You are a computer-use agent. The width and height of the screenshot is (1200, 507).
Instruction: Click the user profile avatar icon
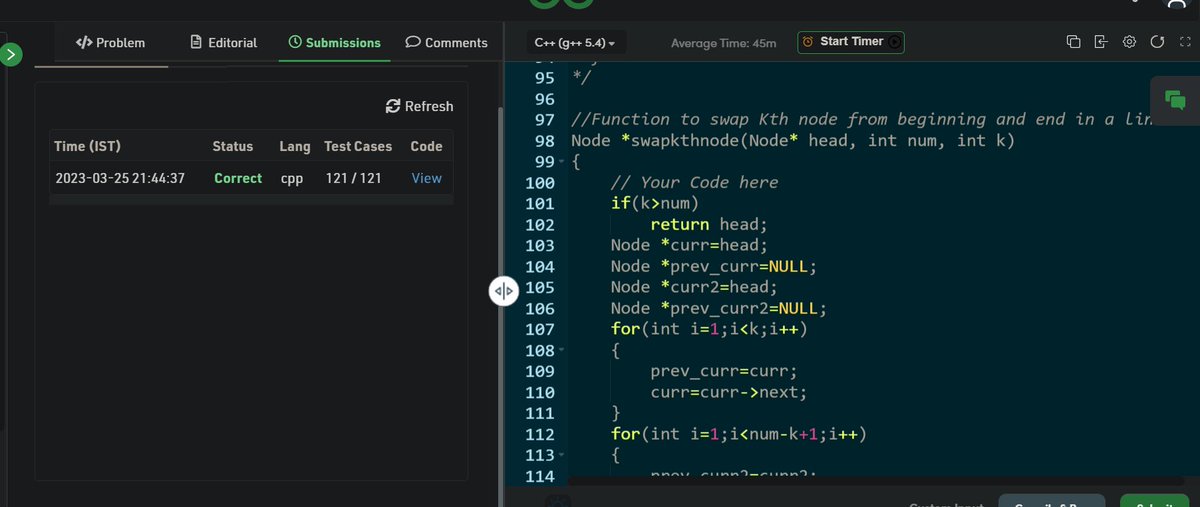(x=1175, y=5)
